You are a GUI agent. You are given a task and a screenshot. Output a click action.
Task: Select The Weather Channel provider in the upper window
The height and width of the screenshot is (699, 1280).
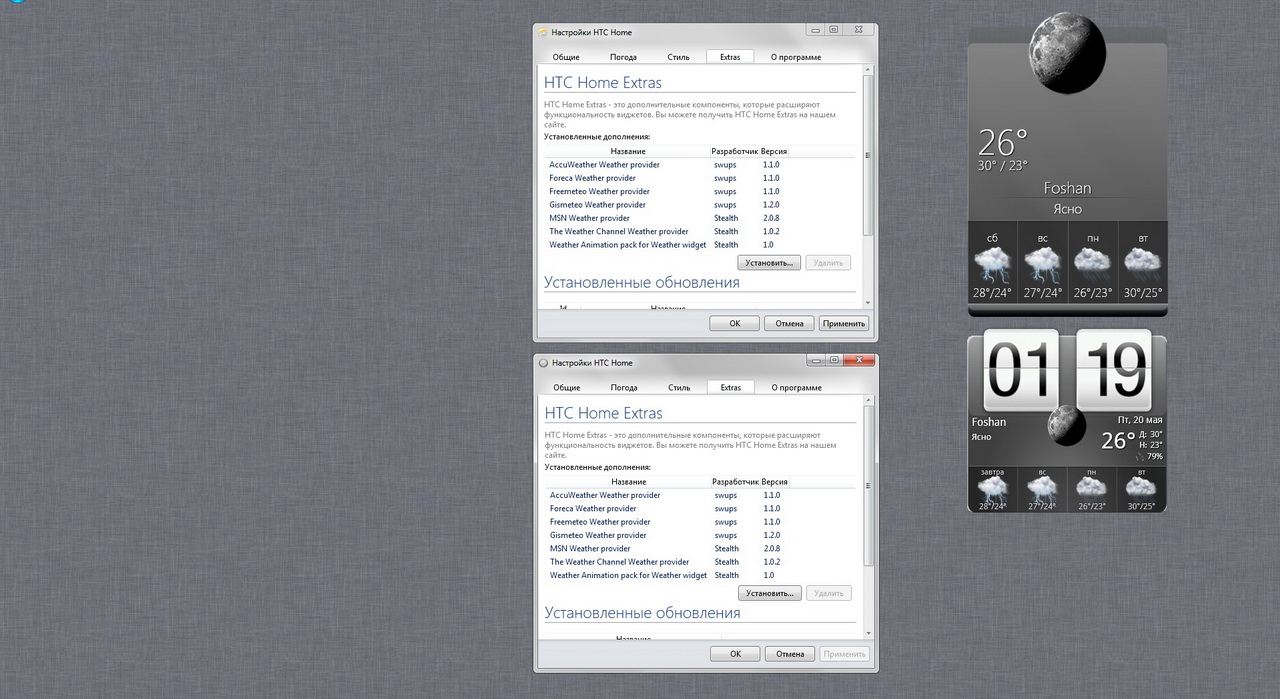(x=700, y=231)
